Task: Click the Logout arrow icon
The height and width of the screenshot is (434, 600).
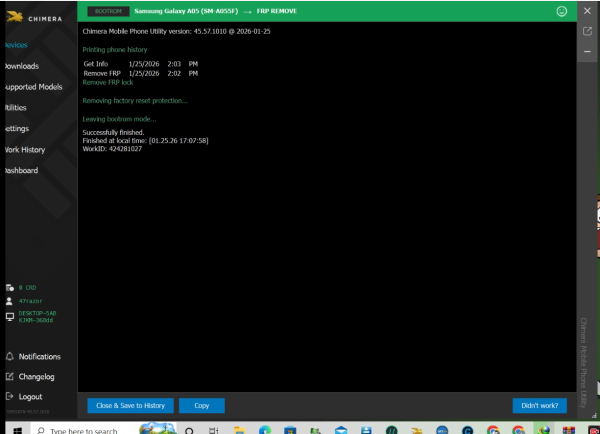Action: (10, 396)
